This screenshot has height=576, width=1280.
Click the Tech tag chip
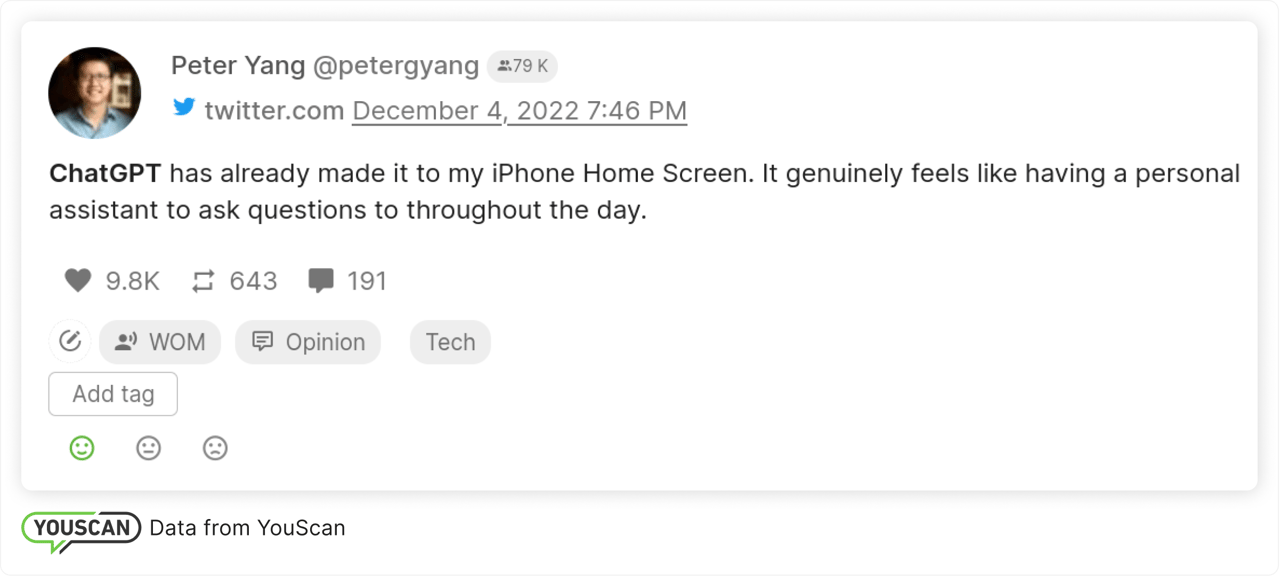click(x=450, y=342)
